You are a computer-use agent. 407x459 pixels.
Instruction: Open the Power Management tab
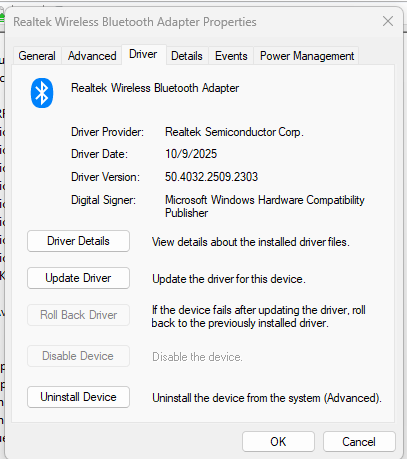point(307,56)
